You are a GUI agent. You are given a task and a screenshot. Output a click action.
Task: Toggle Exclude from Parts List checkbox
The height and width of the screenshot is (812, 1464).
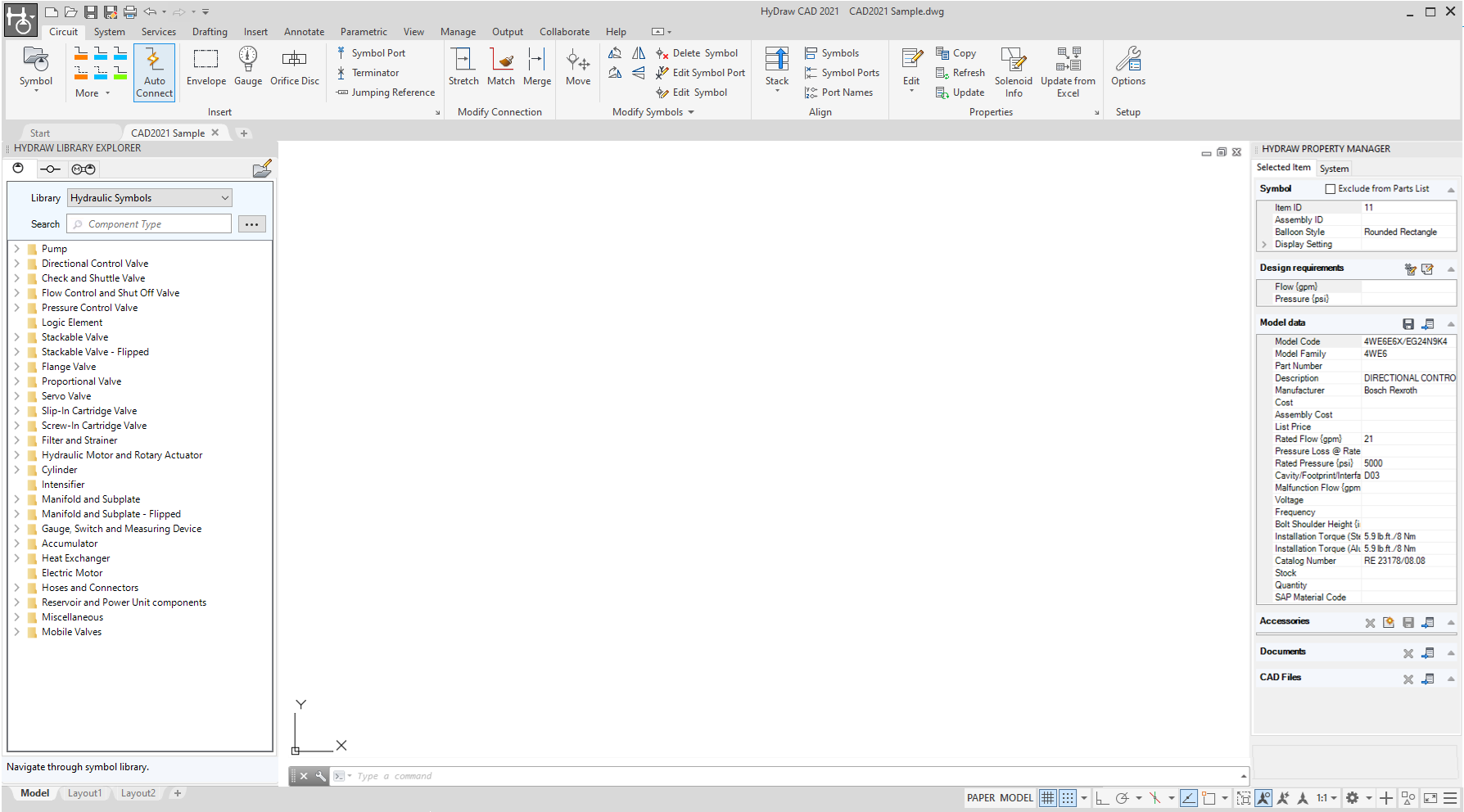pyautogui.click(x=1331, y=189)
